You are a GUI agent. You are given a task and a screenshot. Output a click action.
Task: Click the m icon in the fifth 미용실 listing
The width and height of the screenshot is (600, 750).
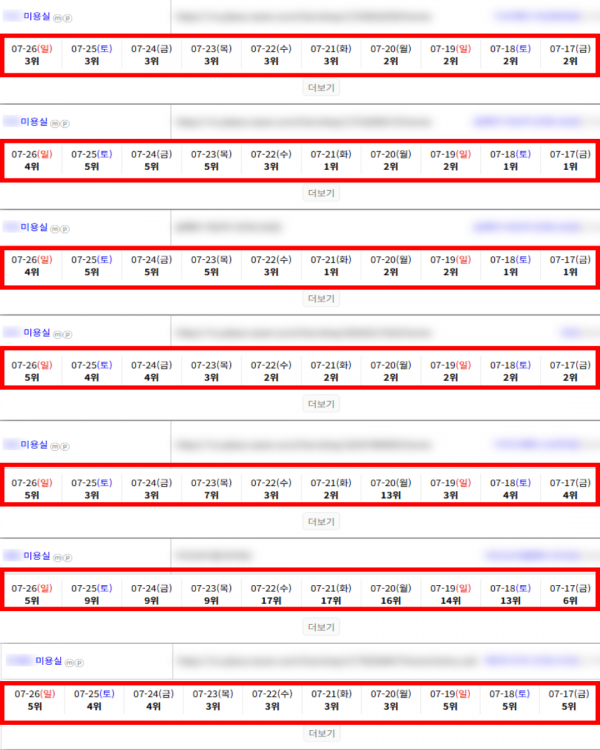(x=55, y=446)
